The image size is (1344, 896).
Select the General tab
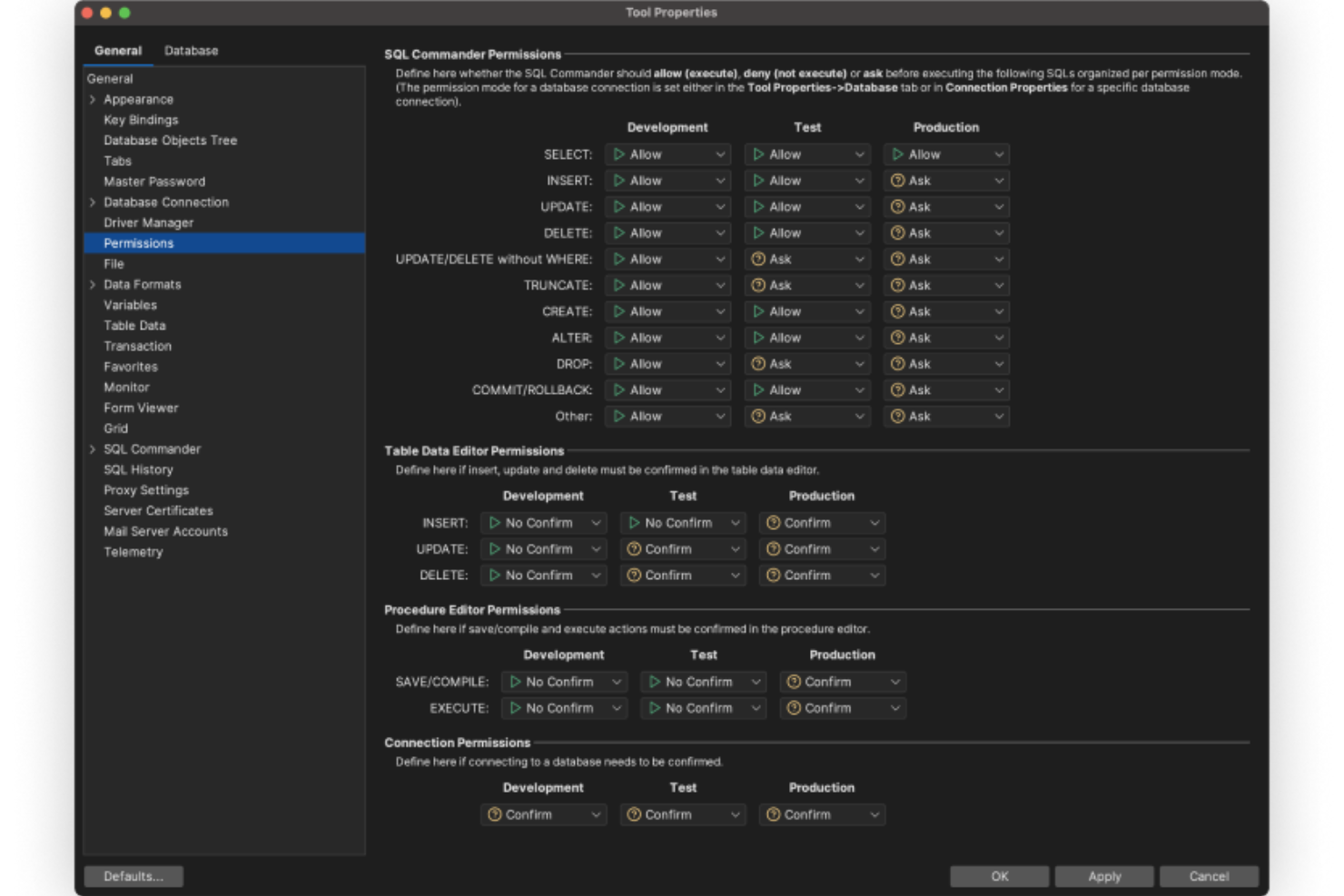pyautogui.click(x=118, y=51)
